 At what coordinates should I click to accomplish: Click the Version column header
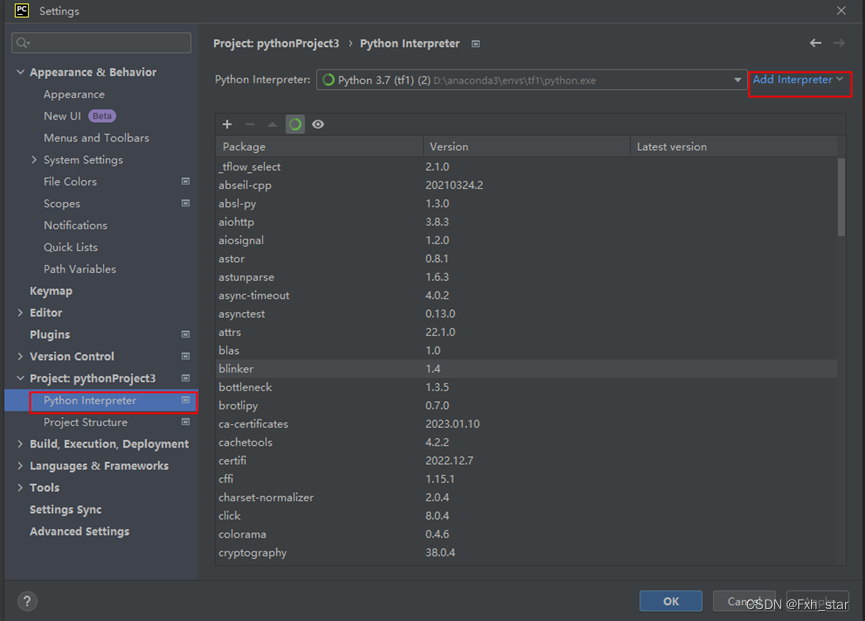[527, 147]
